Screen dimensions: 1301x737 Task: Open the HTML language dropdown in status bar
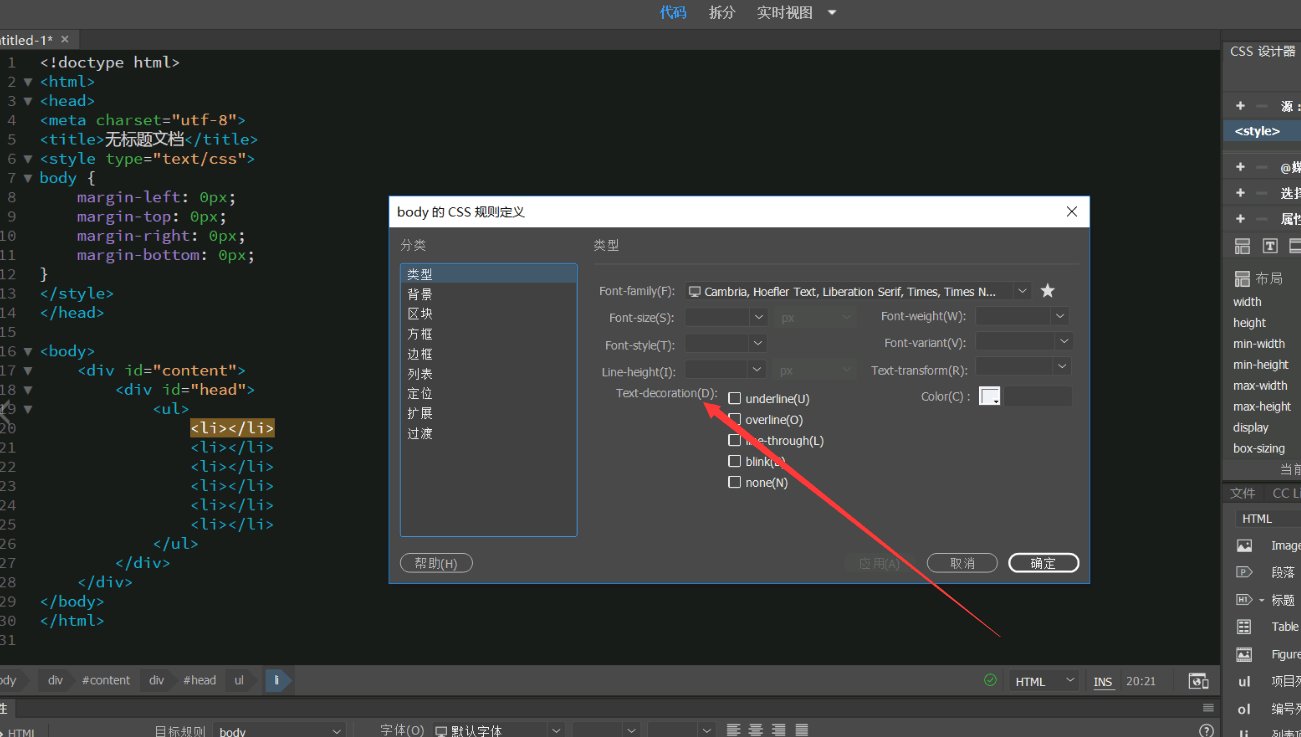tap(1043, 681)
